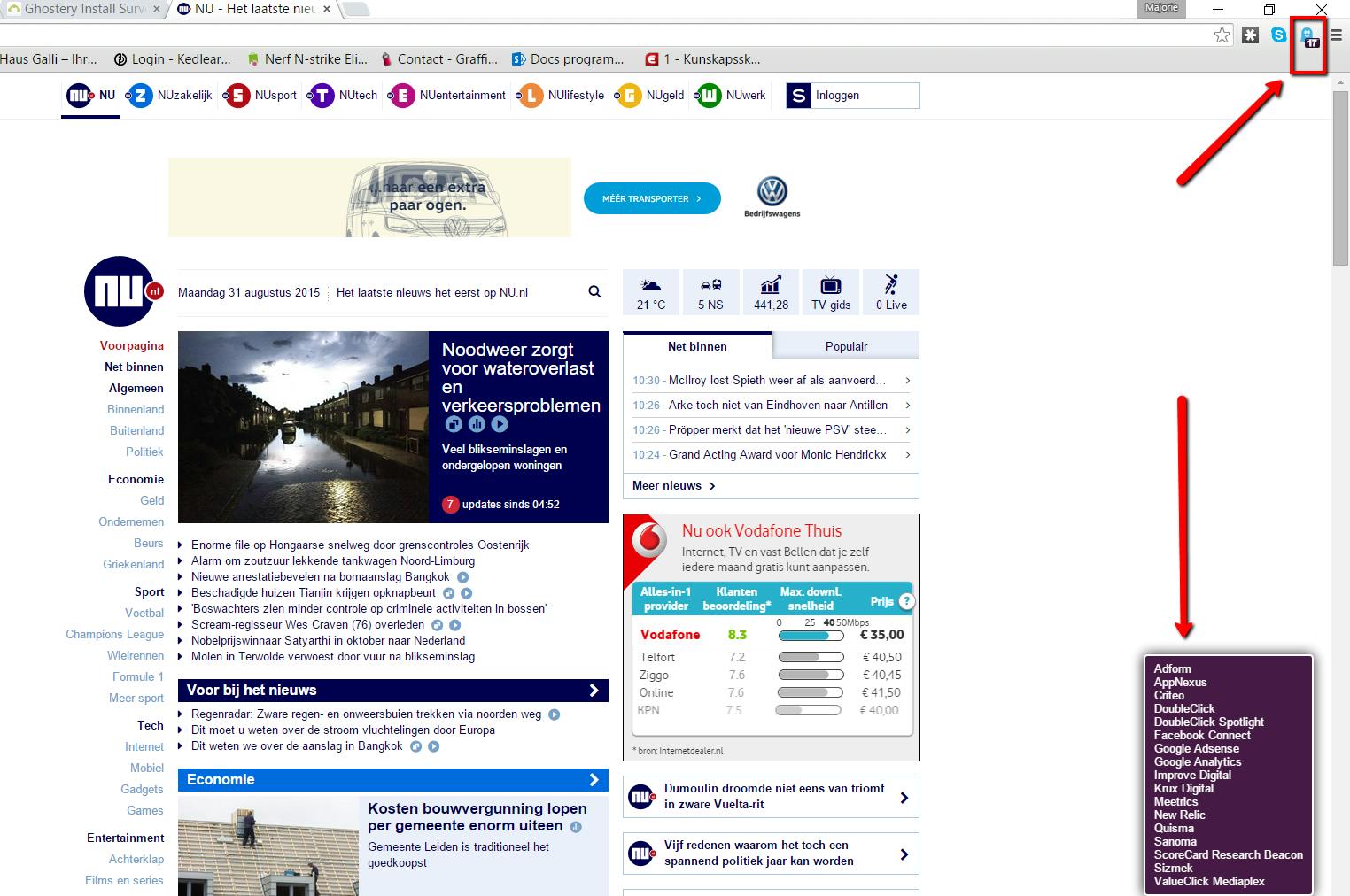Open the Binnenland sidebar link

[x=136, y=410]
